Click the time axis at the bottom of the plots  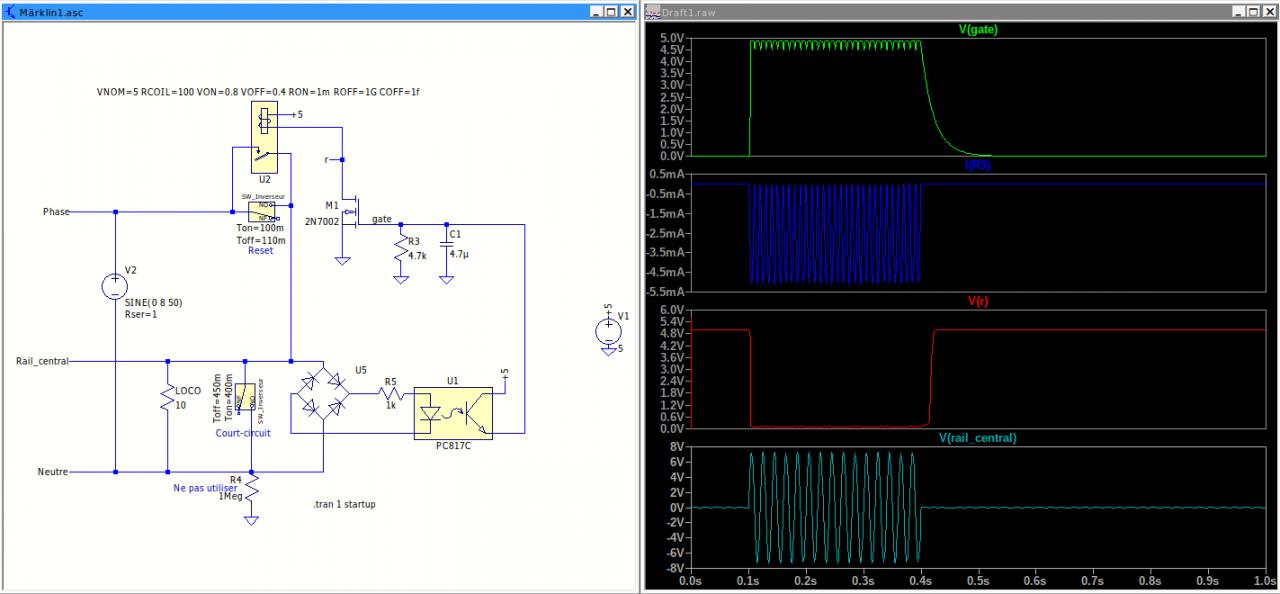(980, 579)
